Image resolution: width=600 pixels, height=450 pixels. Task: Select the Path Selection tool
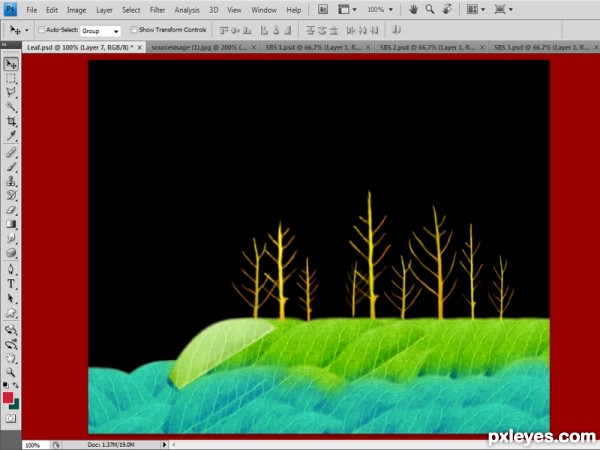(11, 298)
